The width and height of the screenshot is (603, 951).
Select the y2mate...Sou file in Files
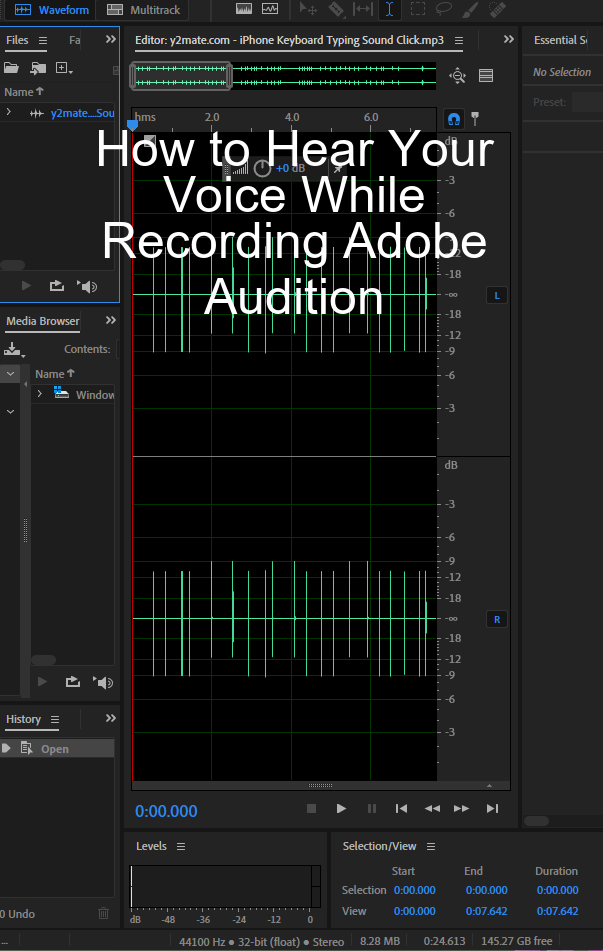pos(83,113)
